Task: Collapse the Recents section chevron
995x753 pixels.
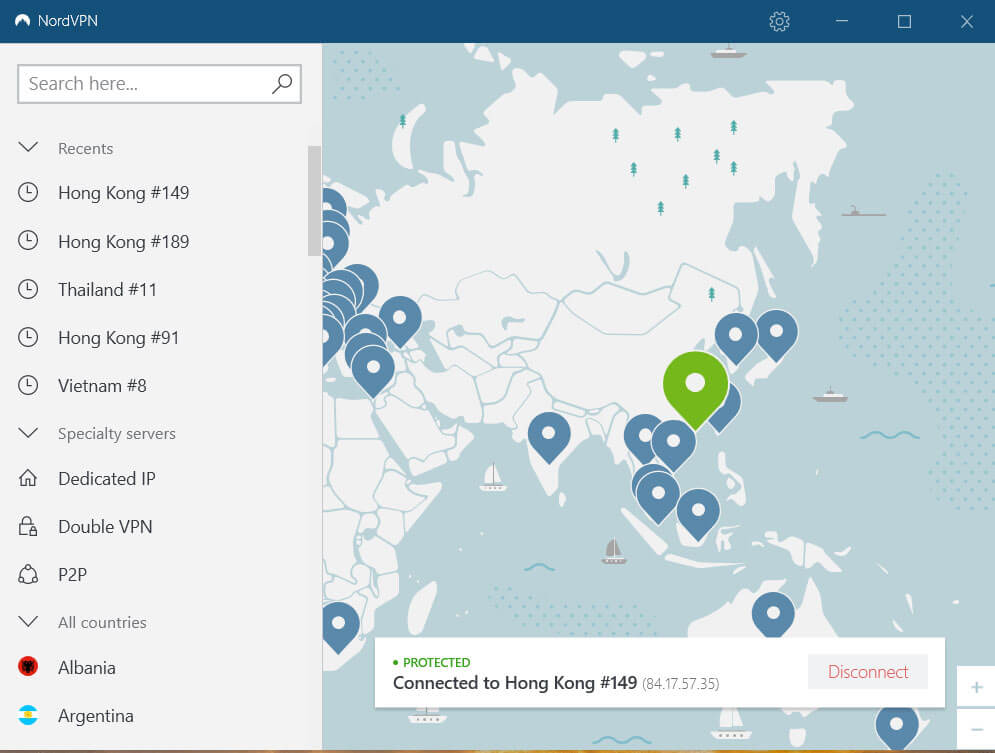Action: [28, 147]
